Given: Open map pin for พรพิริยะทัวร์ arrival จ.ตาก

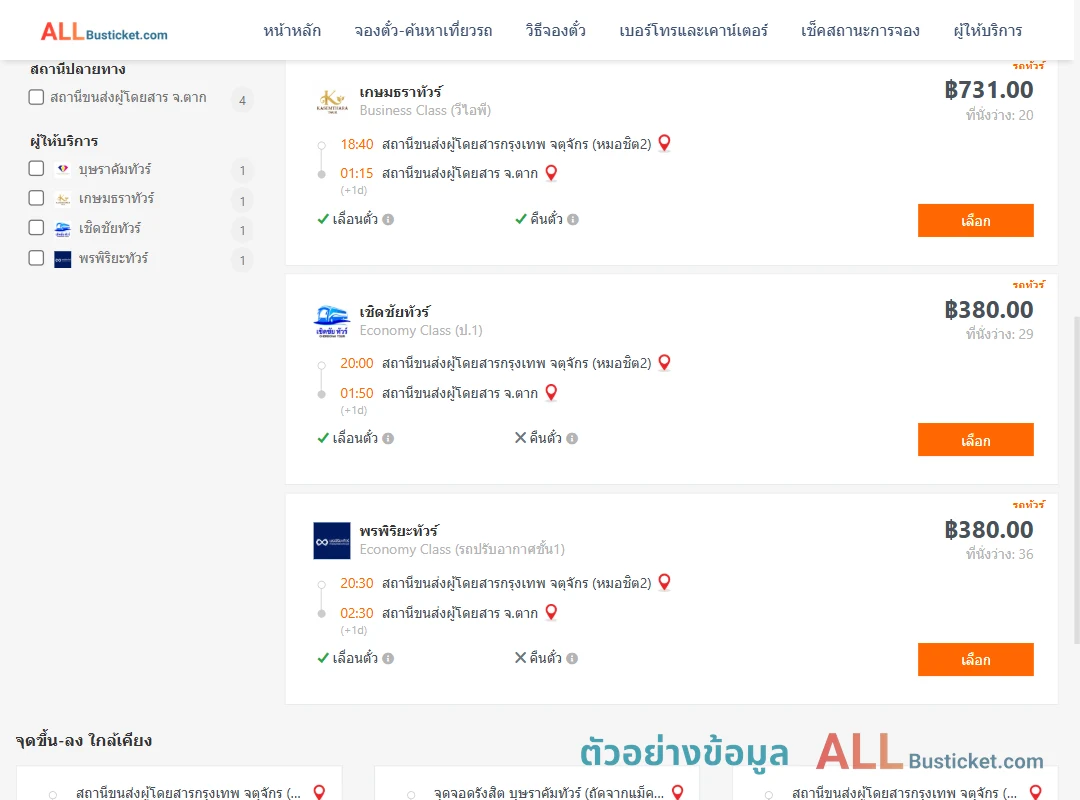Looking at the screenshot, I should pyautogui.click(x=551, y=612).
